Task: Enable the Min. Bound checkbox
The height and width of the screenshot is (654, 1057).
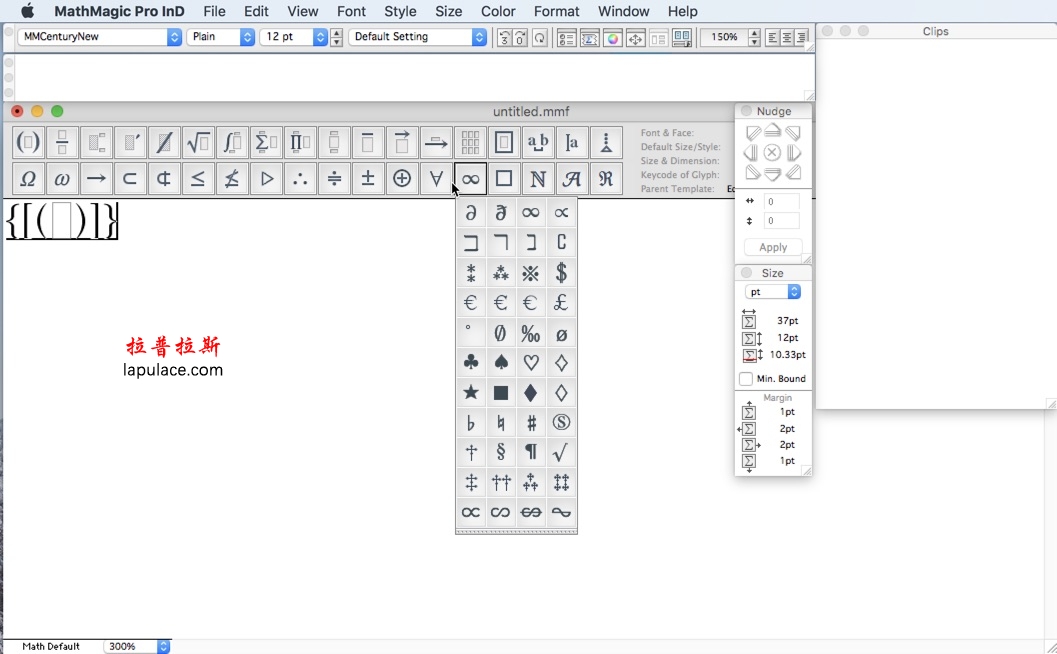Action: click(744, 378)
